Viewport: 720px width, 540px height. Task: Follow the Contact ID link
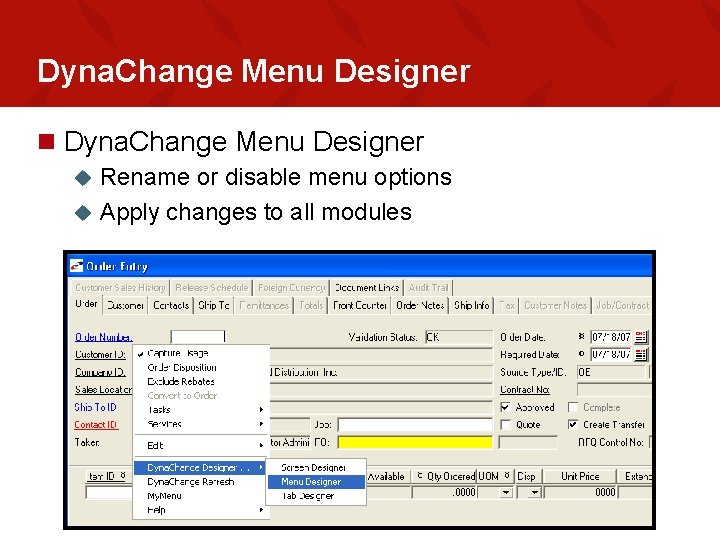[96, 425]
